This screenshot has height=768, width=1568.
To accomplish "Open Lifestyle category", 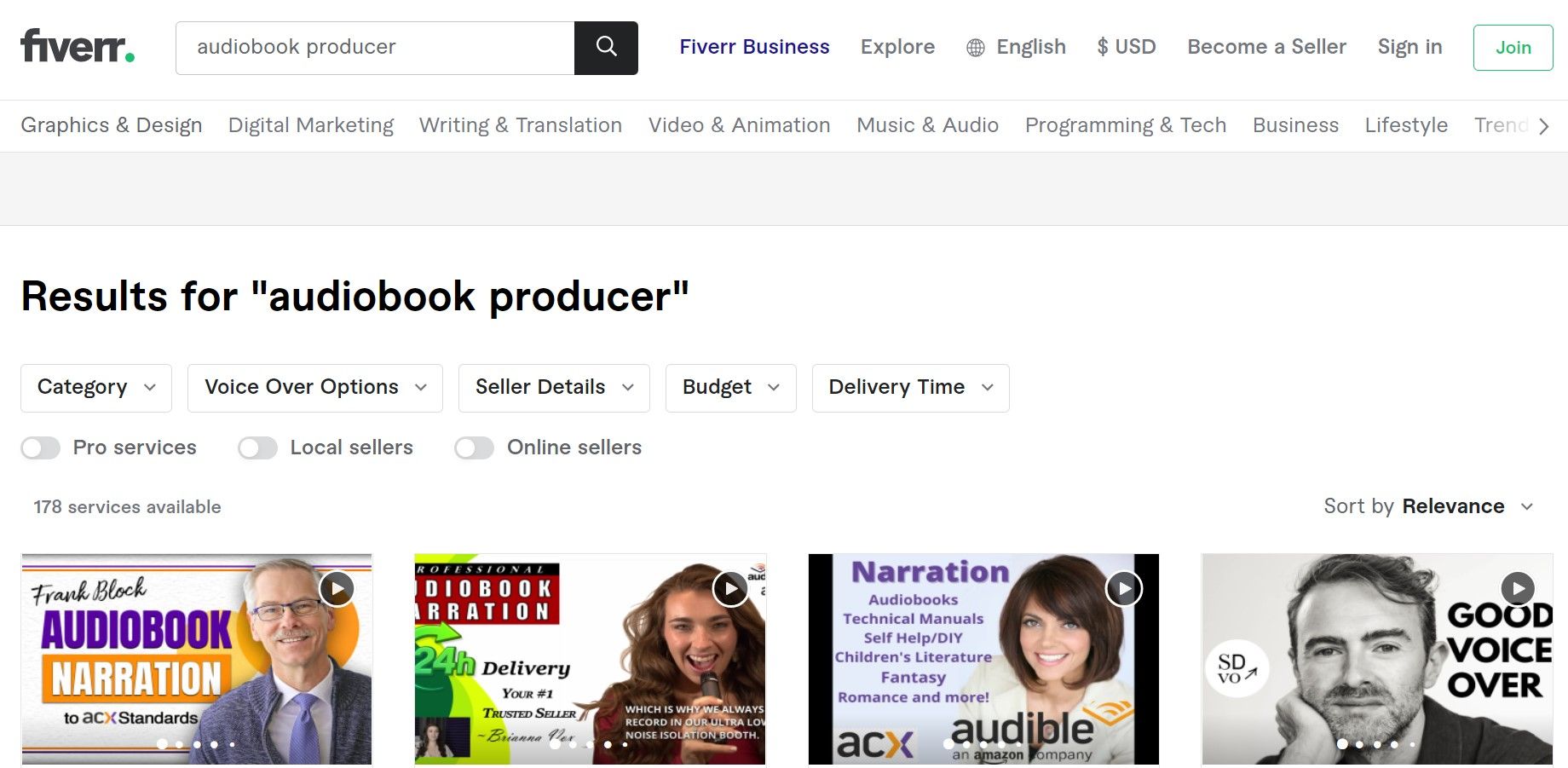I will pyautogui.click(x=1407, y=125).
